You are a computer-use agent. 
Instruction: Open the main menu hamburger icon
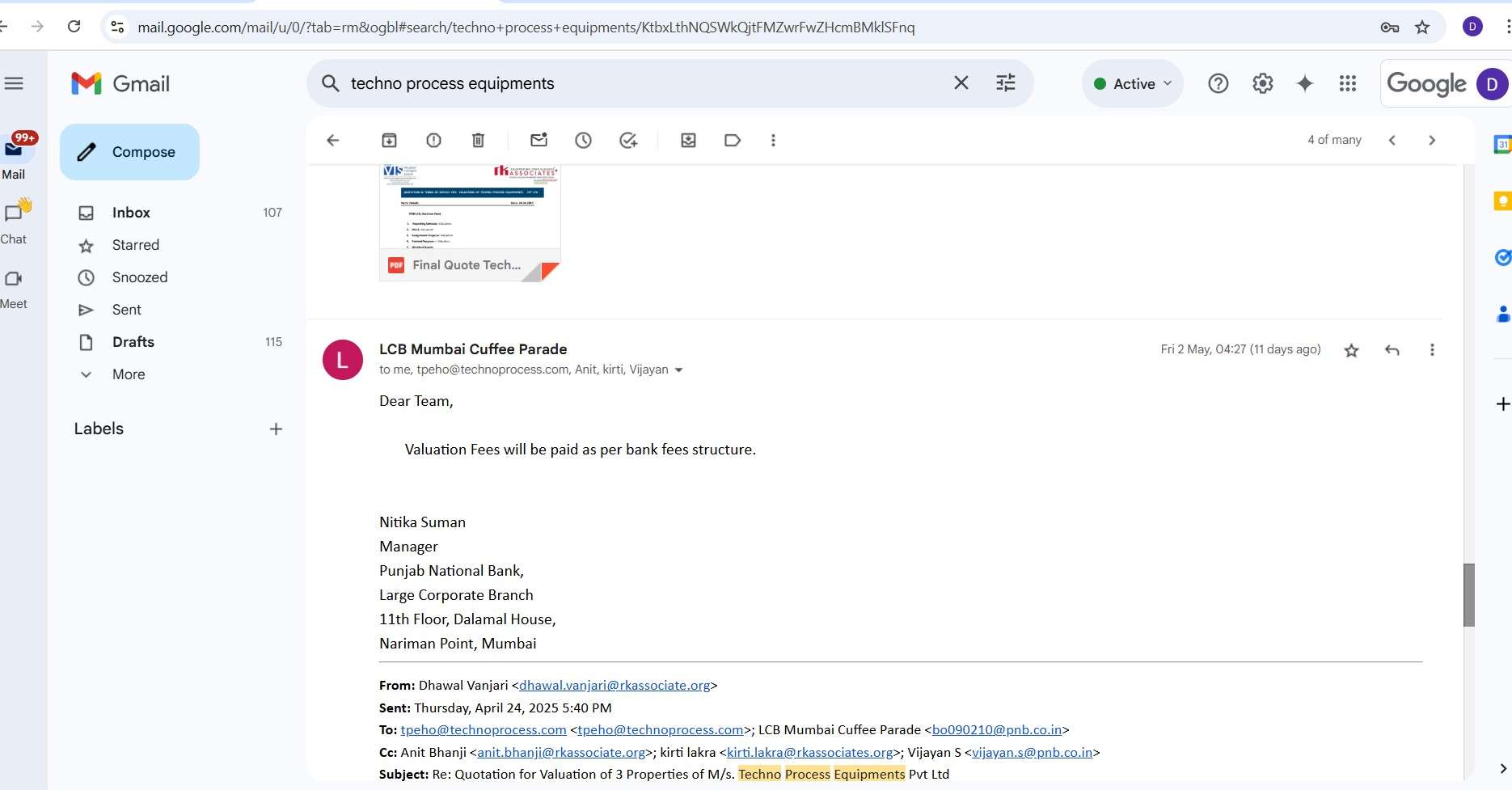(14, 83)
